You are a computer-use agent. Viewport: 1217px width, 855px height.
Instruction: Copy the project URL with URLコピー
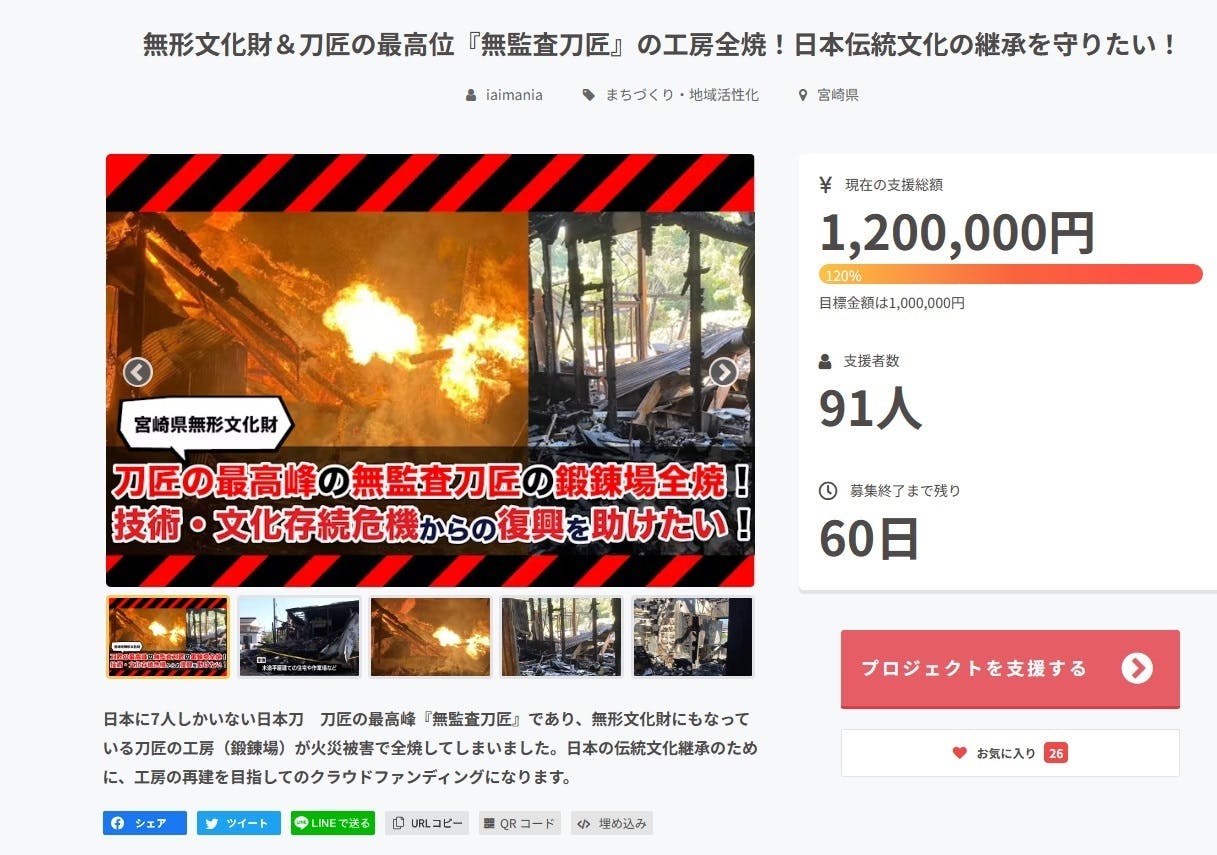click(x=427, y=823)
